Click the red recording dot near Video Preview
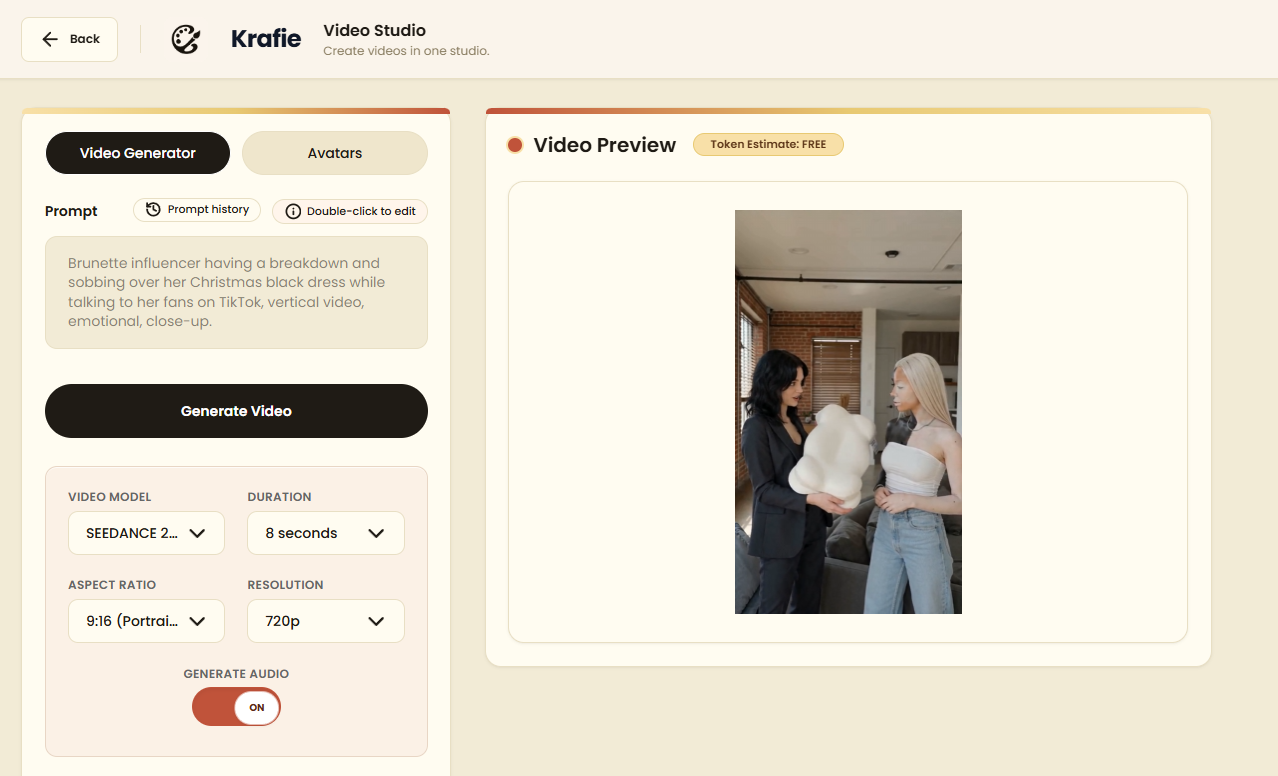This screenshot has width=1278, height=776. (515, 145)
